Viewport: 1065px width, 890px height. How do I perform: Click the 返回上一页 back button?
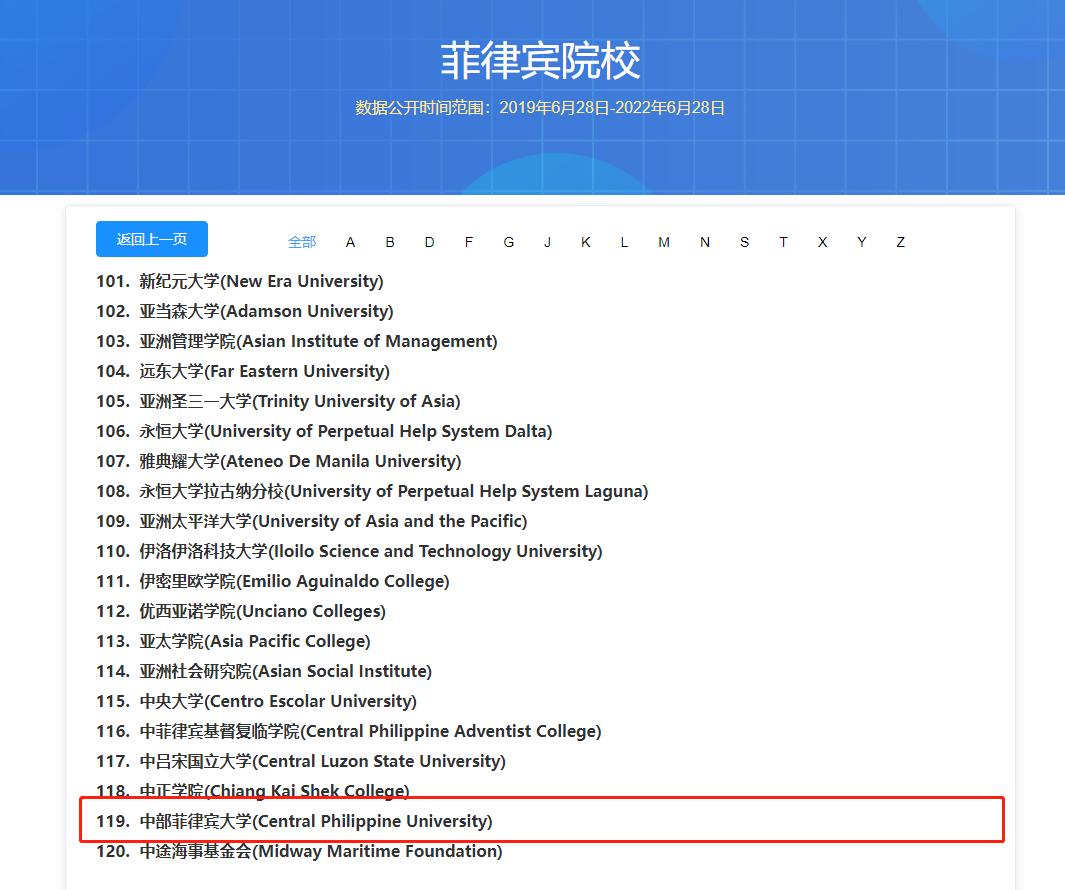pyautogui.click(x=151, y=239)
